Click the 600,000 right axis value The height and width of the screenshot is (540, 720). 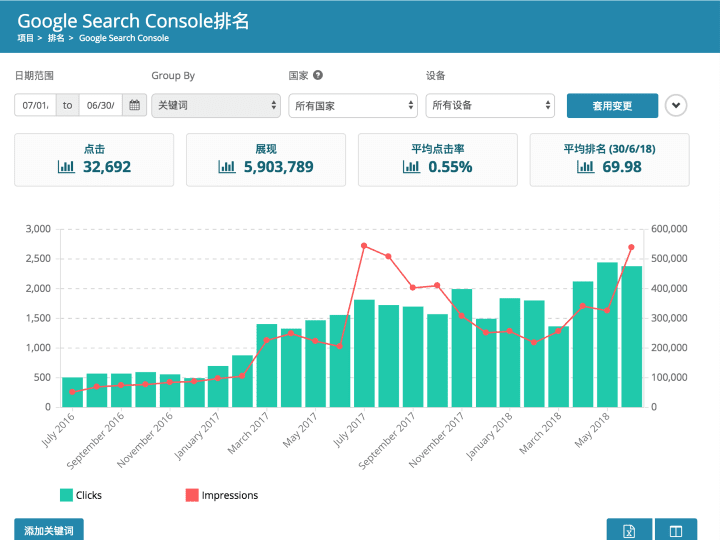669,229
